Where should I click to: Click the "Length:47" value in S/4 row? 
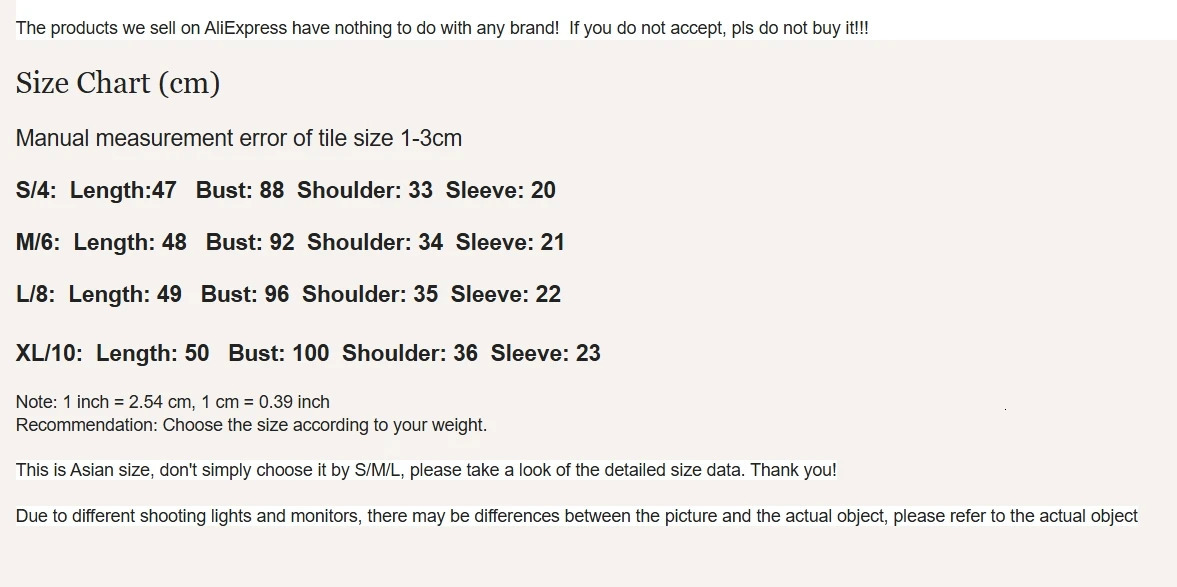123,190
